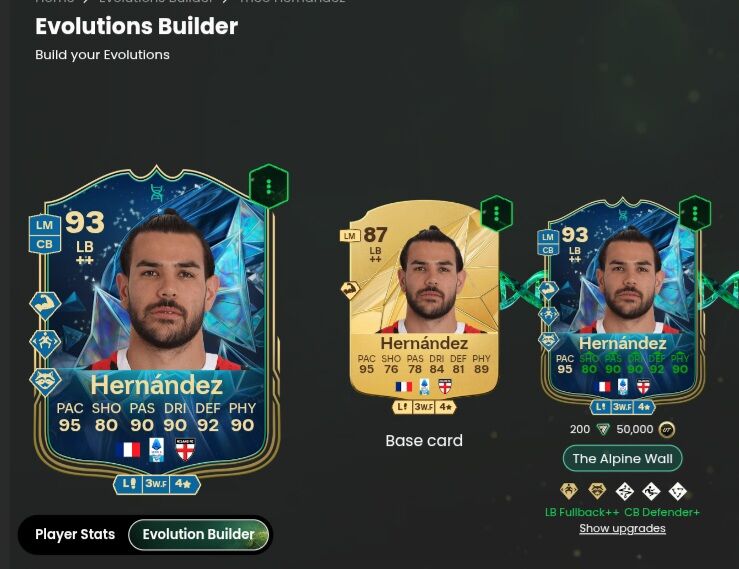This screenshot has width=739, height=569.
Task: Click the gold raccoon playstyle icon below Alpine Wall
Action: pyautogui.click(x=597, y=491)
